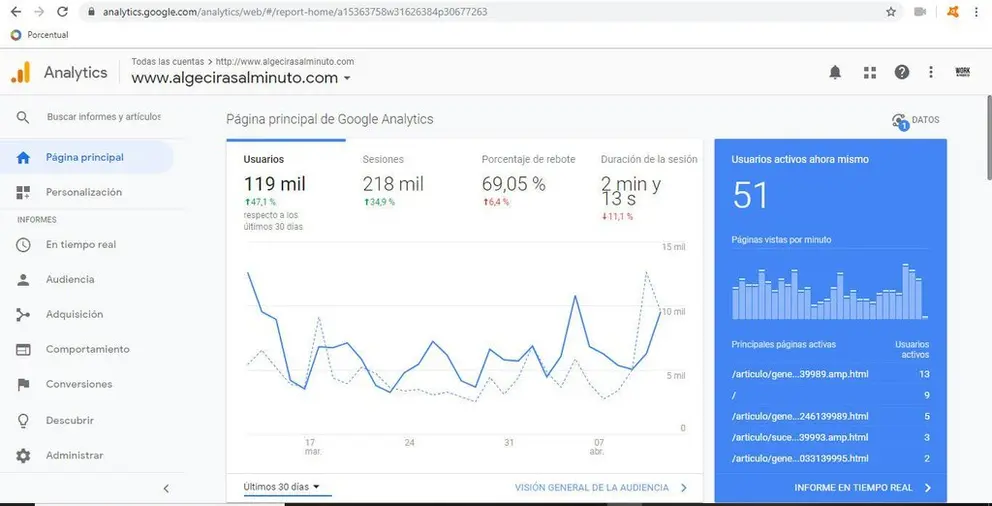Collapse the left sidebar with chevron
The image size is (992, 506).
[166, 488]
